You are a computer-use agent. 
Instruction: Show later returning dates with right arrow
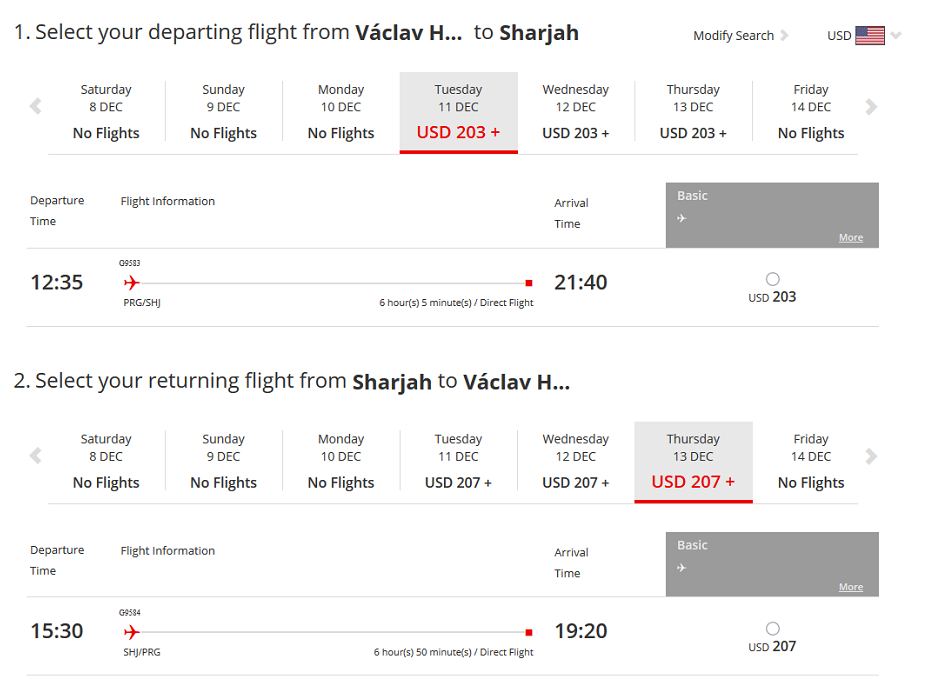871,456
